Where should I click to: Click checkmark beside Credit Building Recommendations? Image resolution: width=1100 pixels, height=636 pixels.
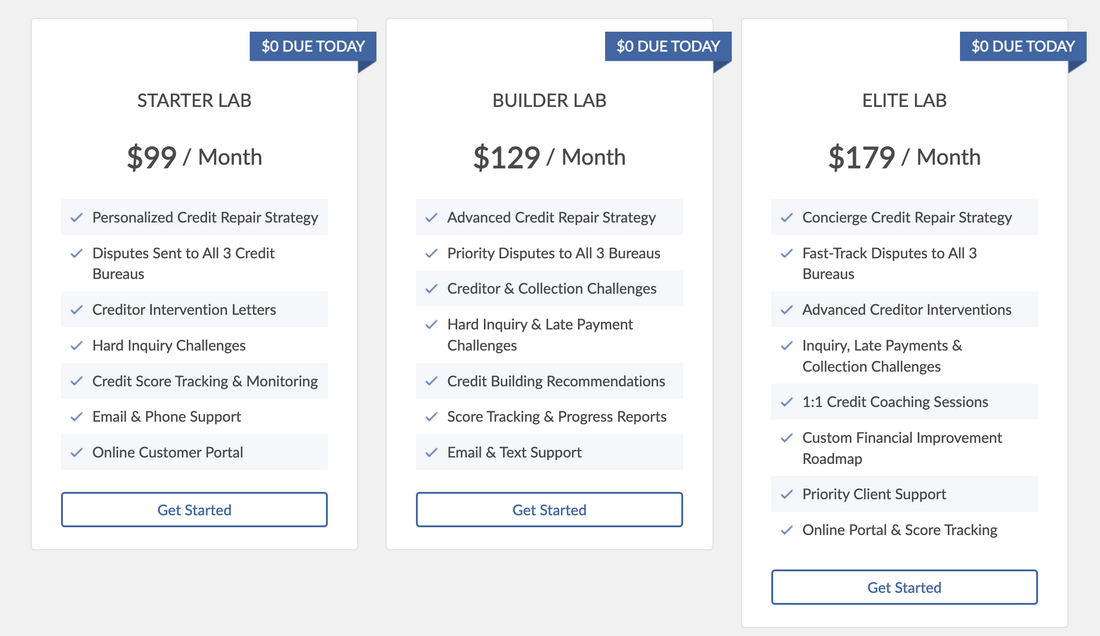point(431,381)
